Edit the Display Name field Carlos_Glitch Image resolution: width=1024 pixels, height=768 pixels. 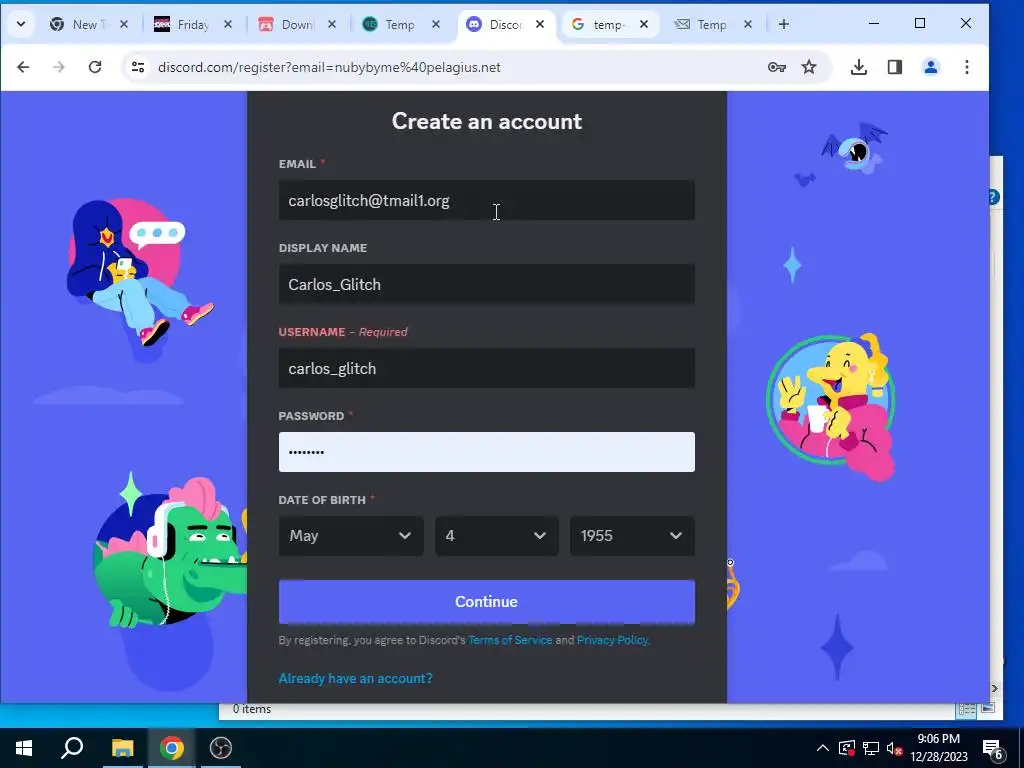pos(487,284)
